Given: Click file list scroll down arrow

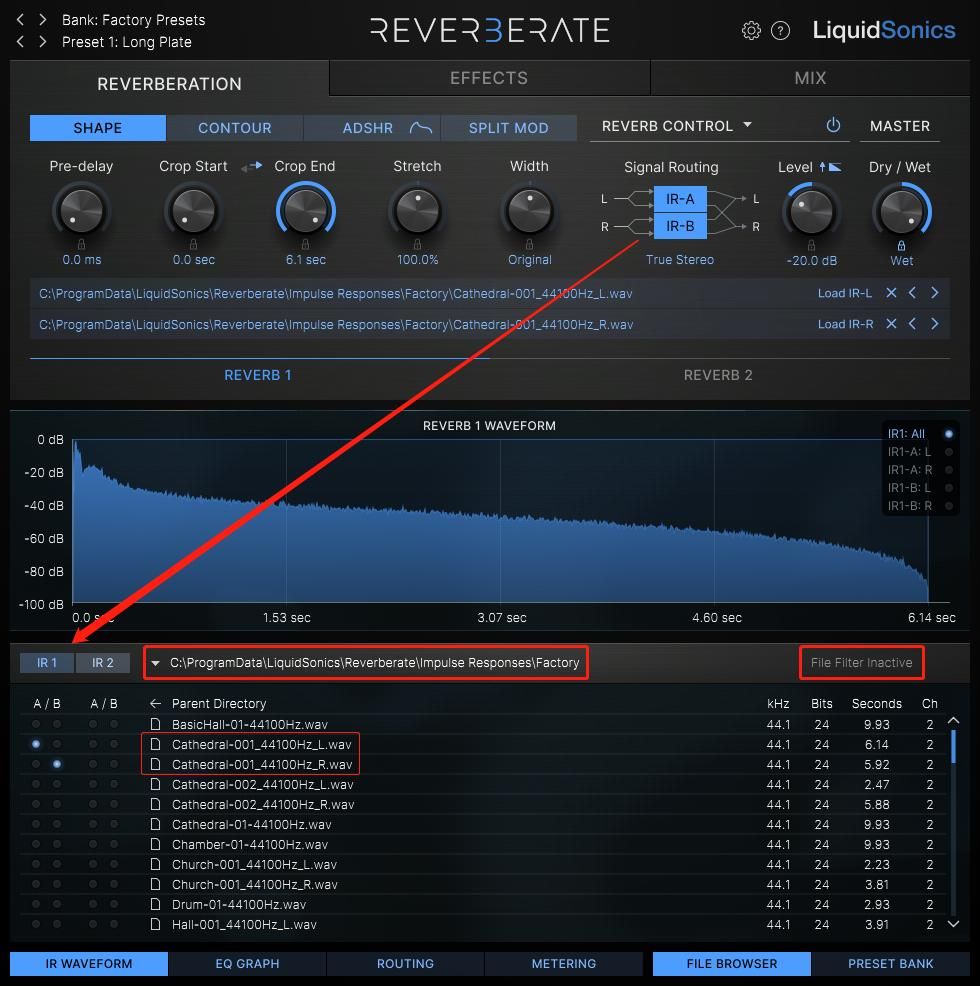Looking at the screenshot, I should pyautogui.click(x=954, y=924).
